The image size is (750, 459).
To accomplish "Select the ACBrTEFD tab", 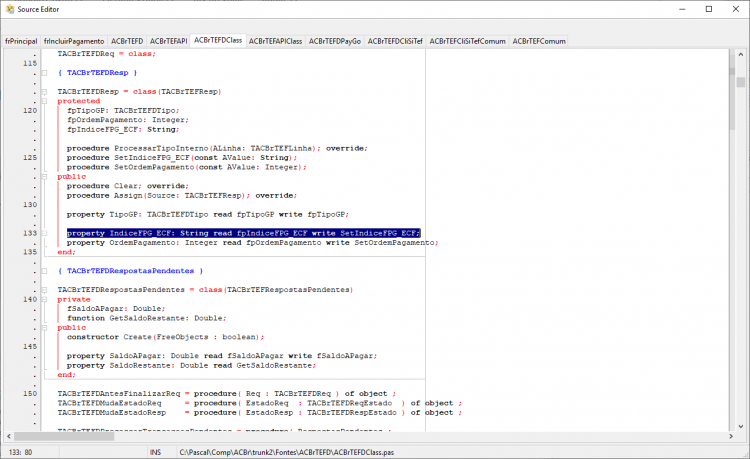I will coord(127,41).
